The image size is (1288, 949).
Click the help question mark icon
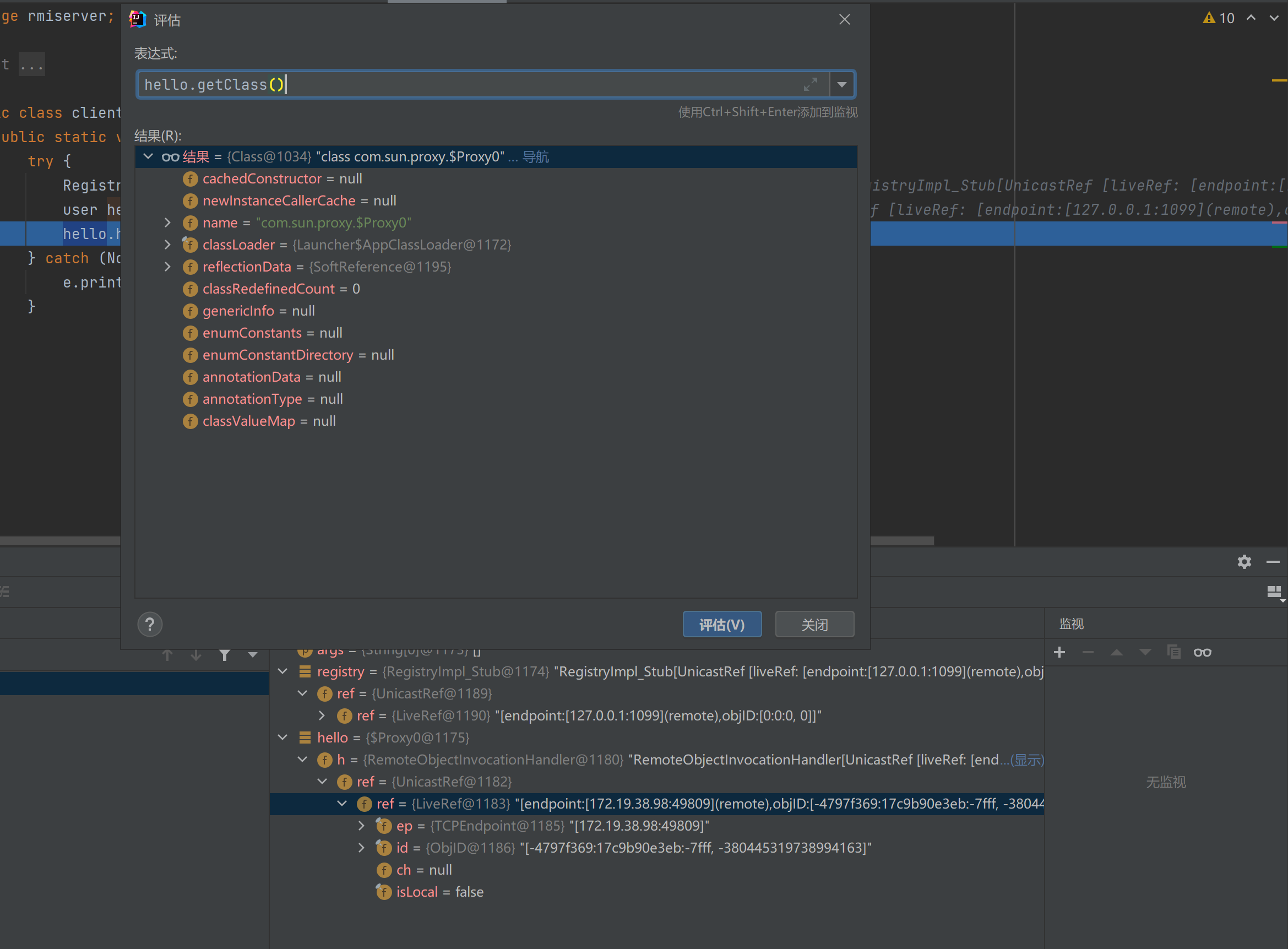coord(150,625)
